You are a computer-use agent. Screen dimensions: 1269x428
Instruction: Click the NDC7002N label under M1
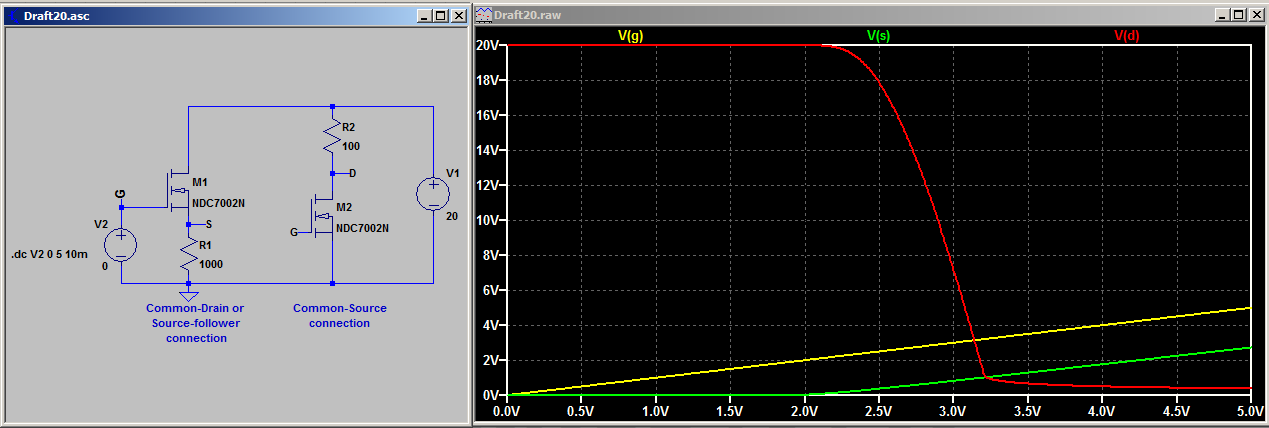(x=219, y=203)
